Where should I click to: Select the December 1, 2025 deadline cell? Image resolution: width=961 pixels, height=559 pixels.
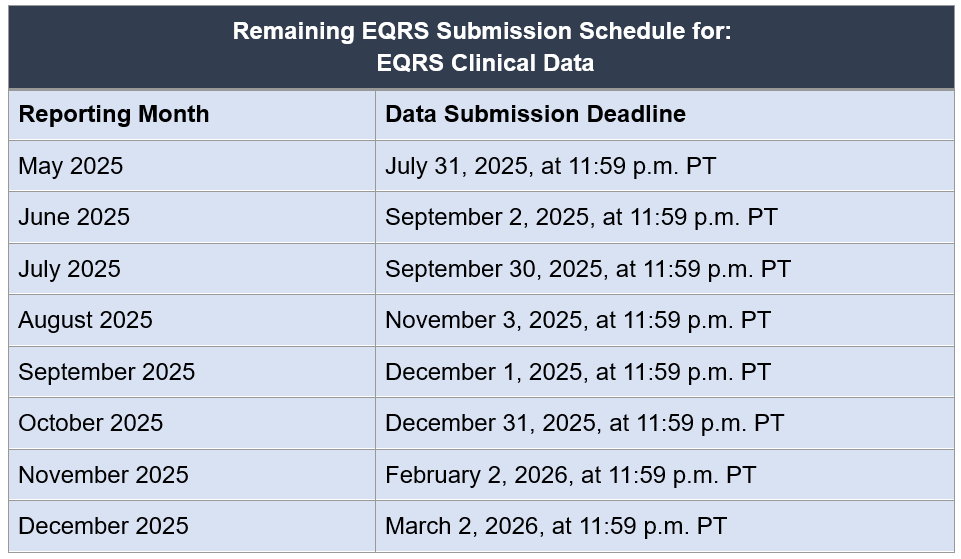pos(665,372)
